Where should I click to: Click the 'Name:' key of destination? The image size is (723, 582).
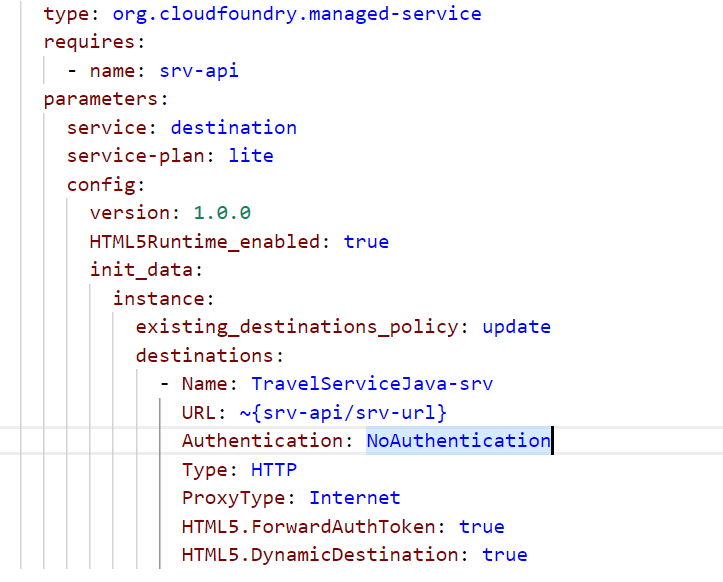tap(210, 384)
